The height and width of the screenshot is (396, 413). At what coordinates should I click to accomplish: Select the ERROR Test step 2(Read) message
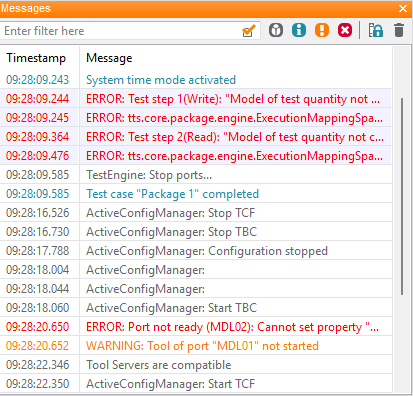coord(196,137)
